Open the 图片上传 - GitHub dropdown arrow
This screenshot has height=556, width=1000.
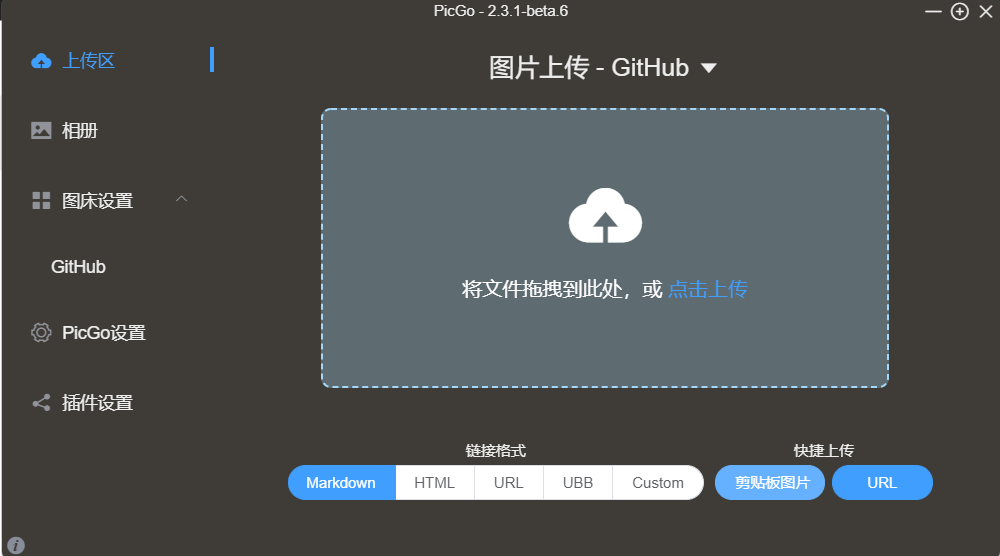pyautogui.click(x=709, y=68)
